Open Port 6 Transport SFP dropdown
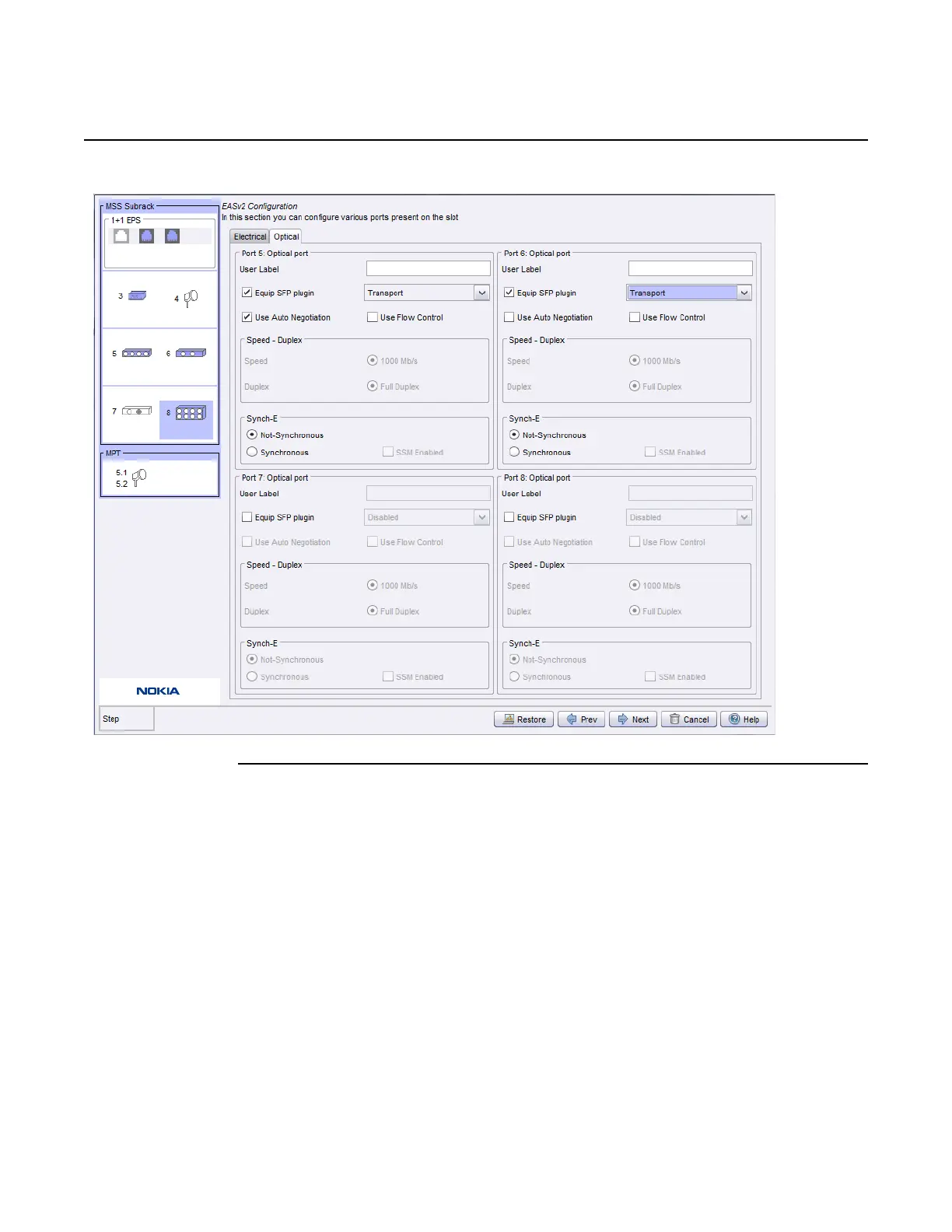This screenshot has width=952, height=1232. coord(689,293)
